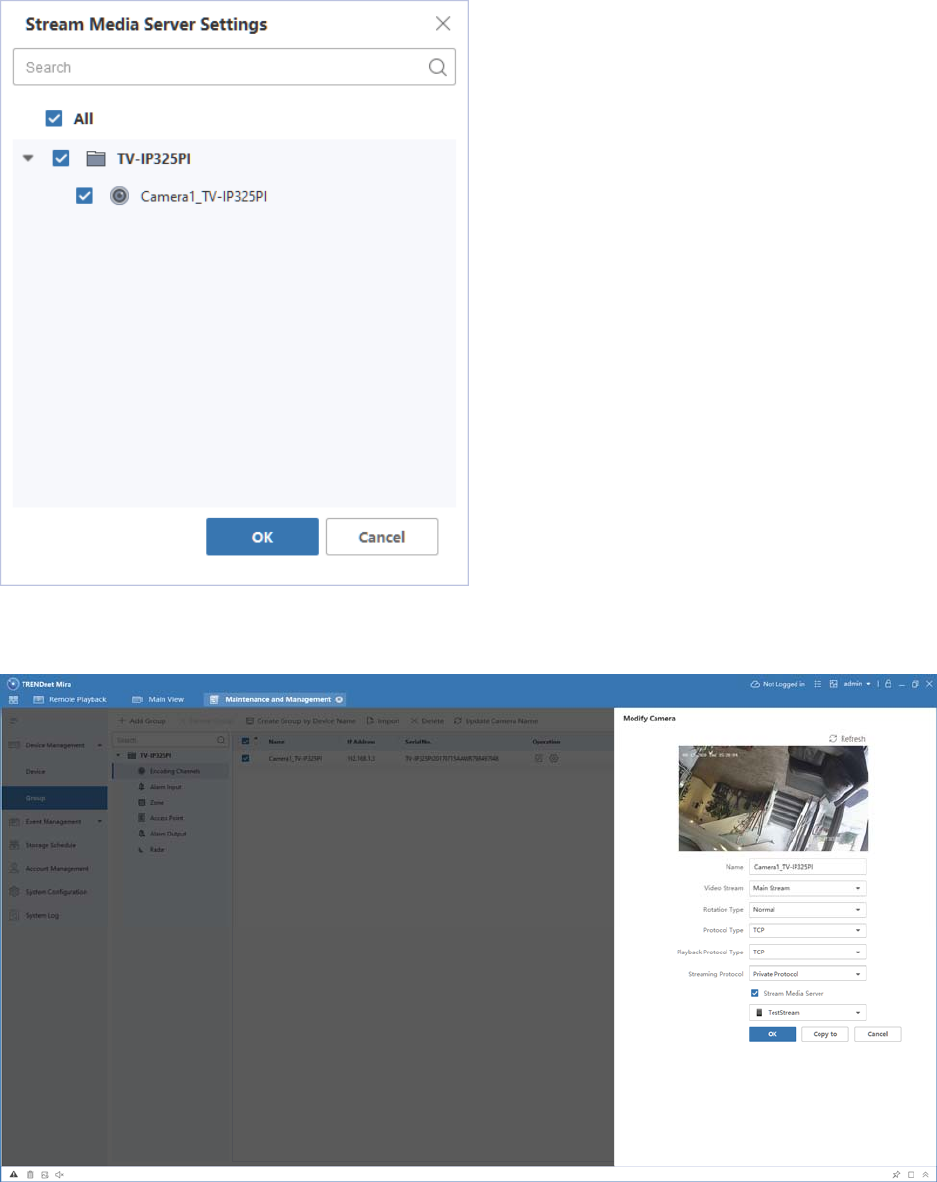The width and height of the screenshot is (937, 1182).
Task: Expand the Device Management menu
Action: tap(54, 745)
